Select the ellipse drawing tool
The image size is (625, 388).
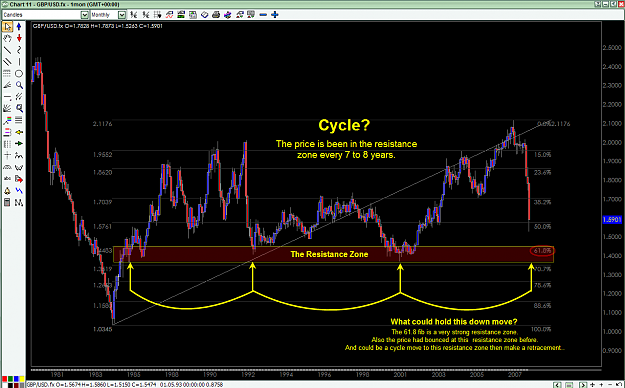(x=19, y=73)
